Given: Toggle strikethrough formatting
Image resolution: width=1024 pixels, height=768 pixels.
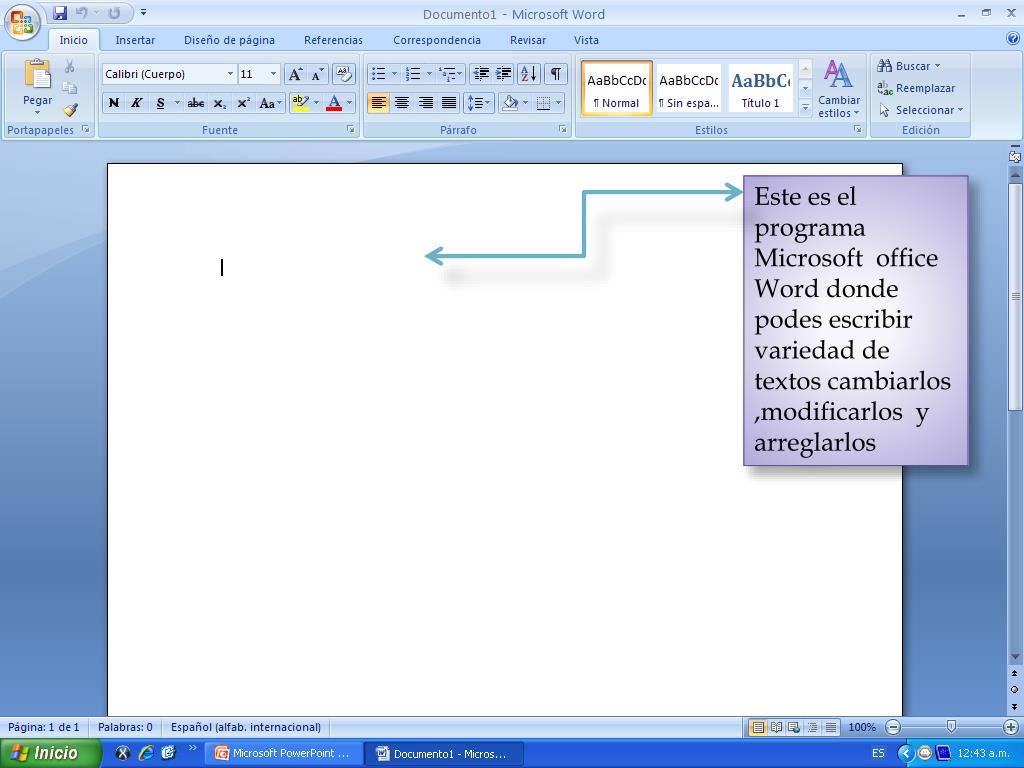Looking at the screenshot, I should click(x=195, y=103).
